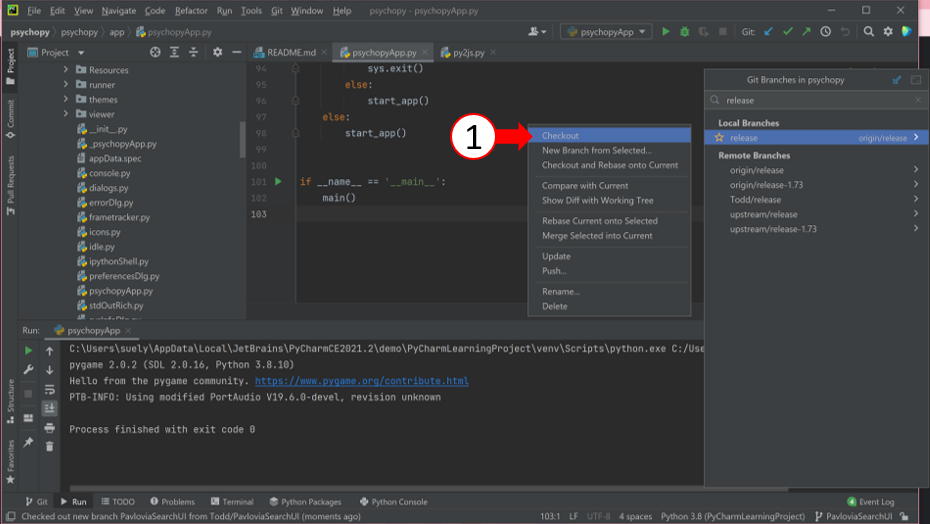Click the Collapse All icon in Project panel
930x524 pixels.
193,52
